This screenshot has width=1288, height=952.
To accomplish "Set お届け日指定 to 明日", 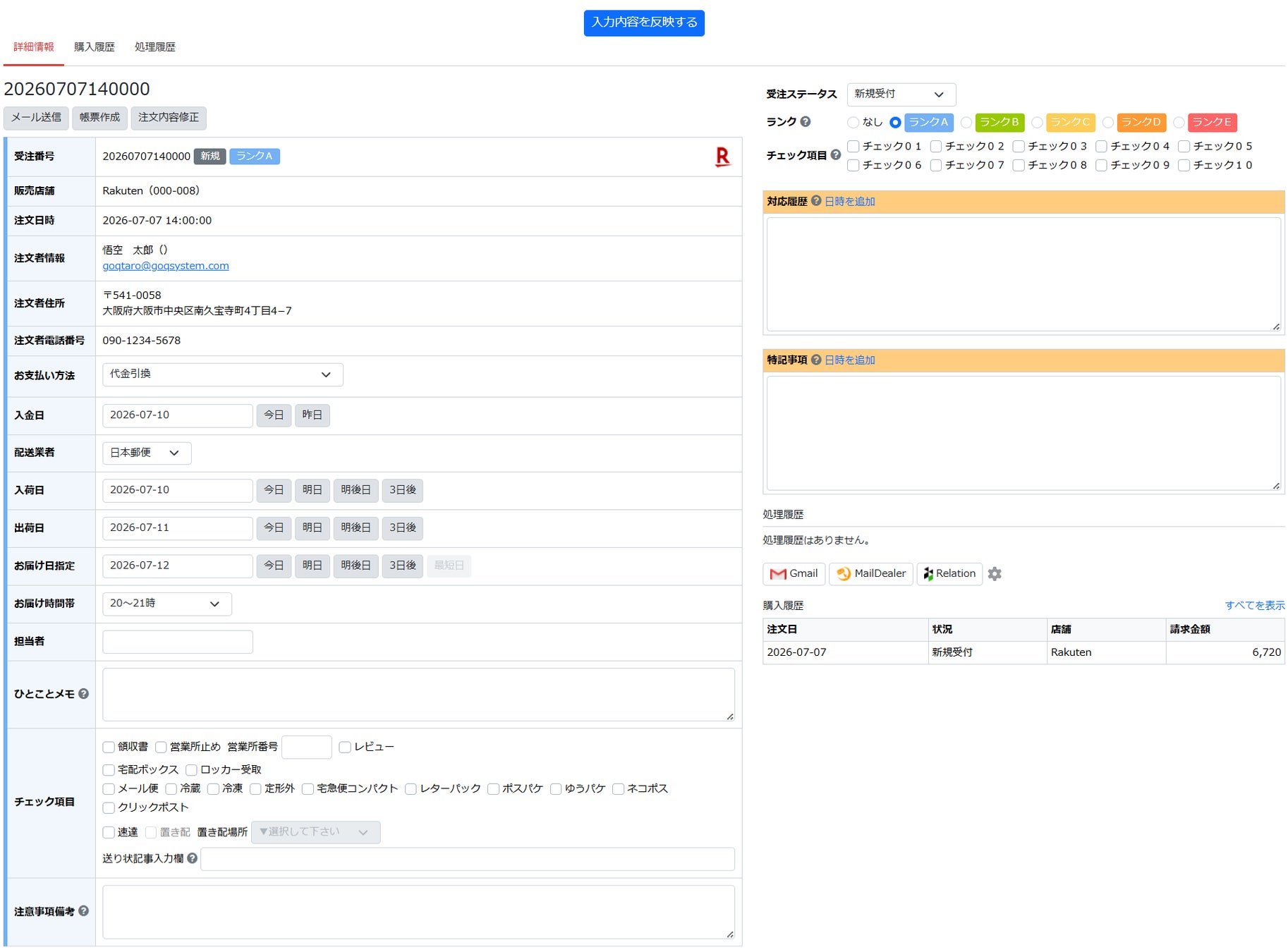I will [312, 566].
